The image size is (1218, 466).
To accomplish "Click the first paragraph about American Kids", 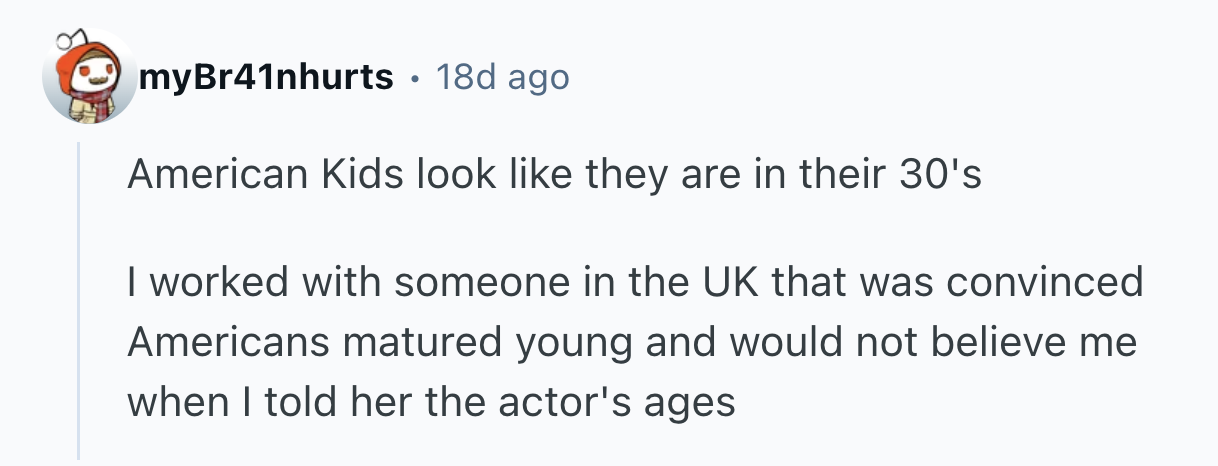I will click(554, 176).
